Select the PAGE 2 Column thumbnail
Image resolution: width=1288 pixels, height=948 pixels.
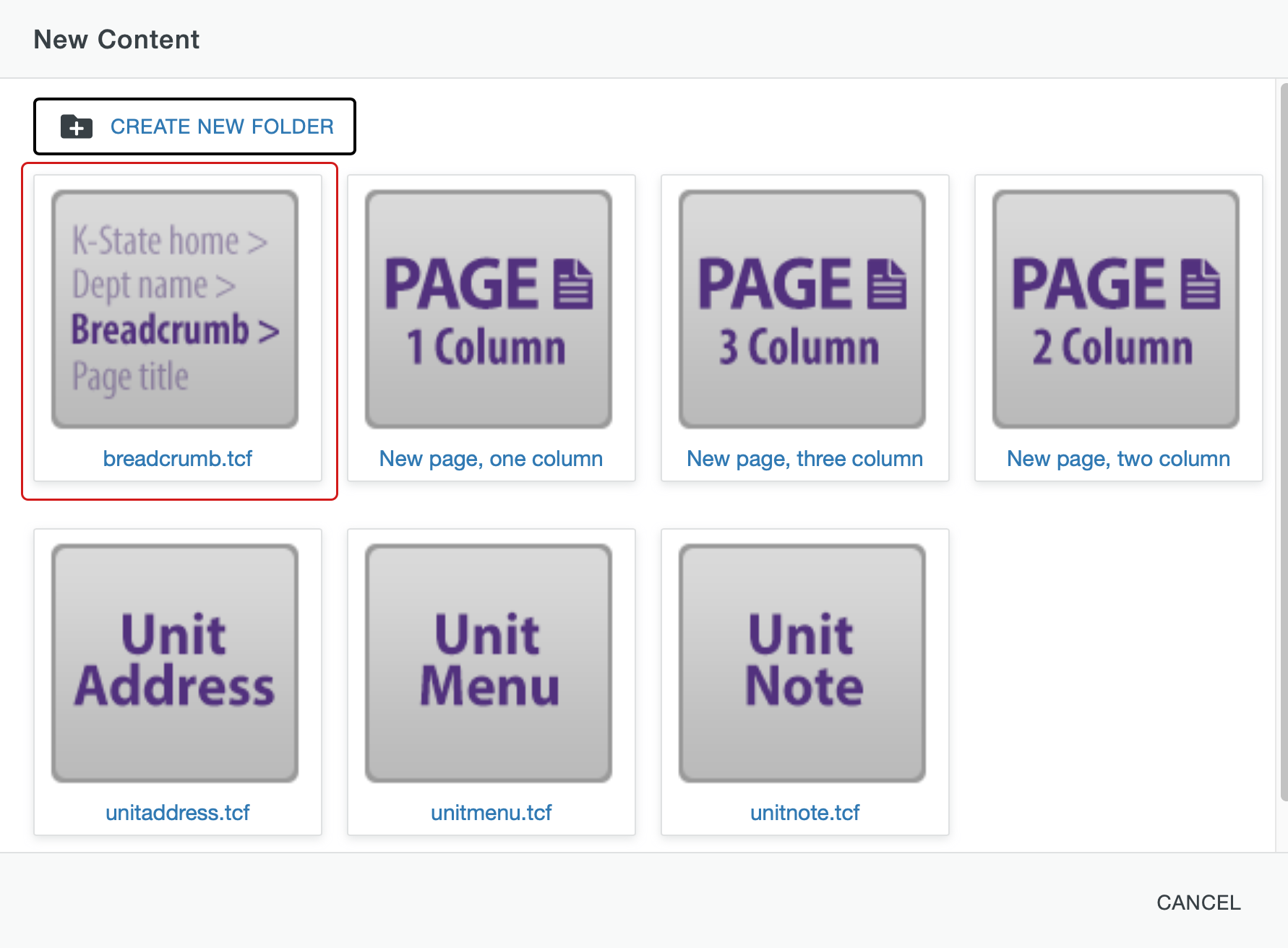pyautogui.click(x=1116, y=309)
